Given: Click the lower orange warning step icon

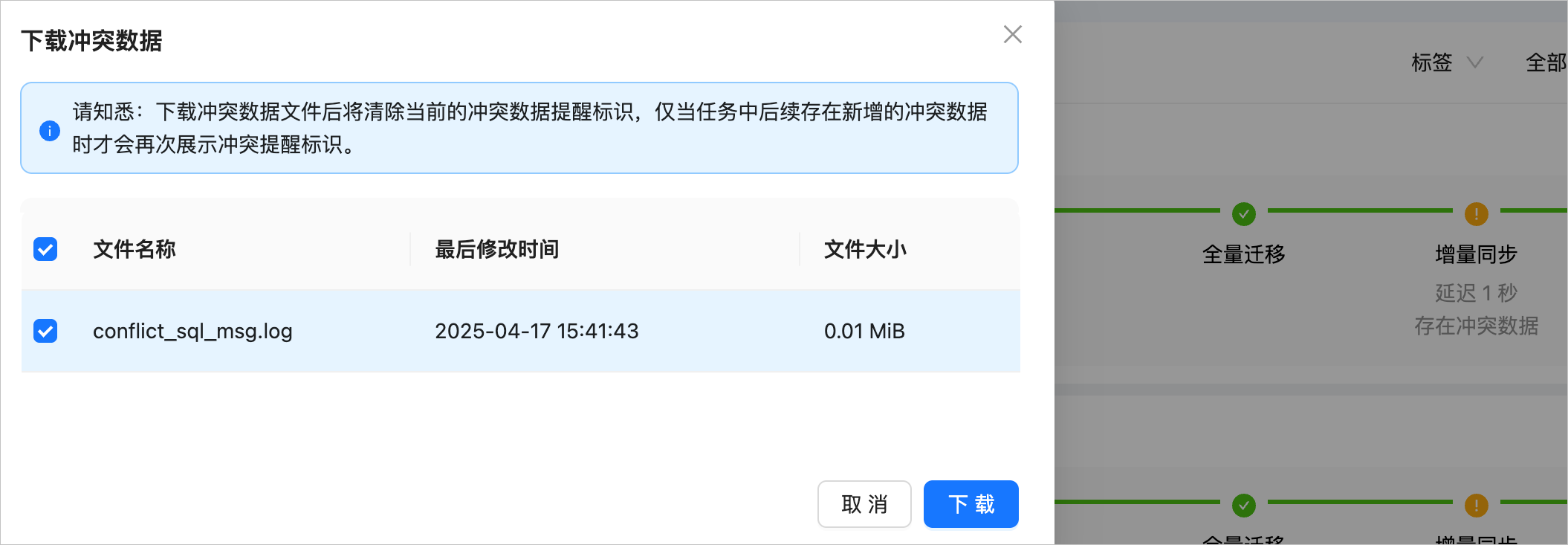Looking at the screenshot, I should tap(1476, 505).
